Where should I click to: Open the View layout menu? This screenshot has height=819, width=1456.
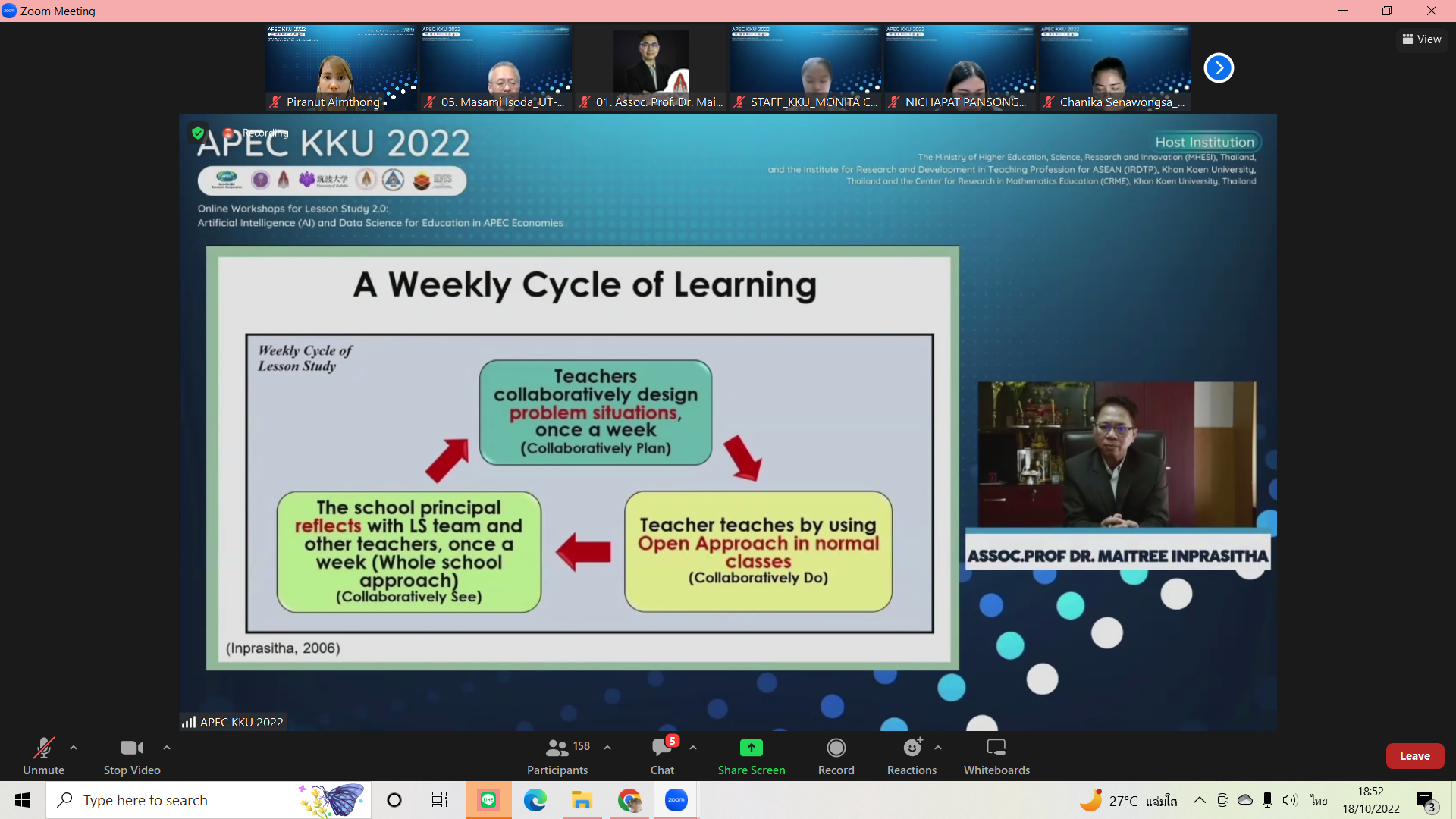[x=1422, y=39]
